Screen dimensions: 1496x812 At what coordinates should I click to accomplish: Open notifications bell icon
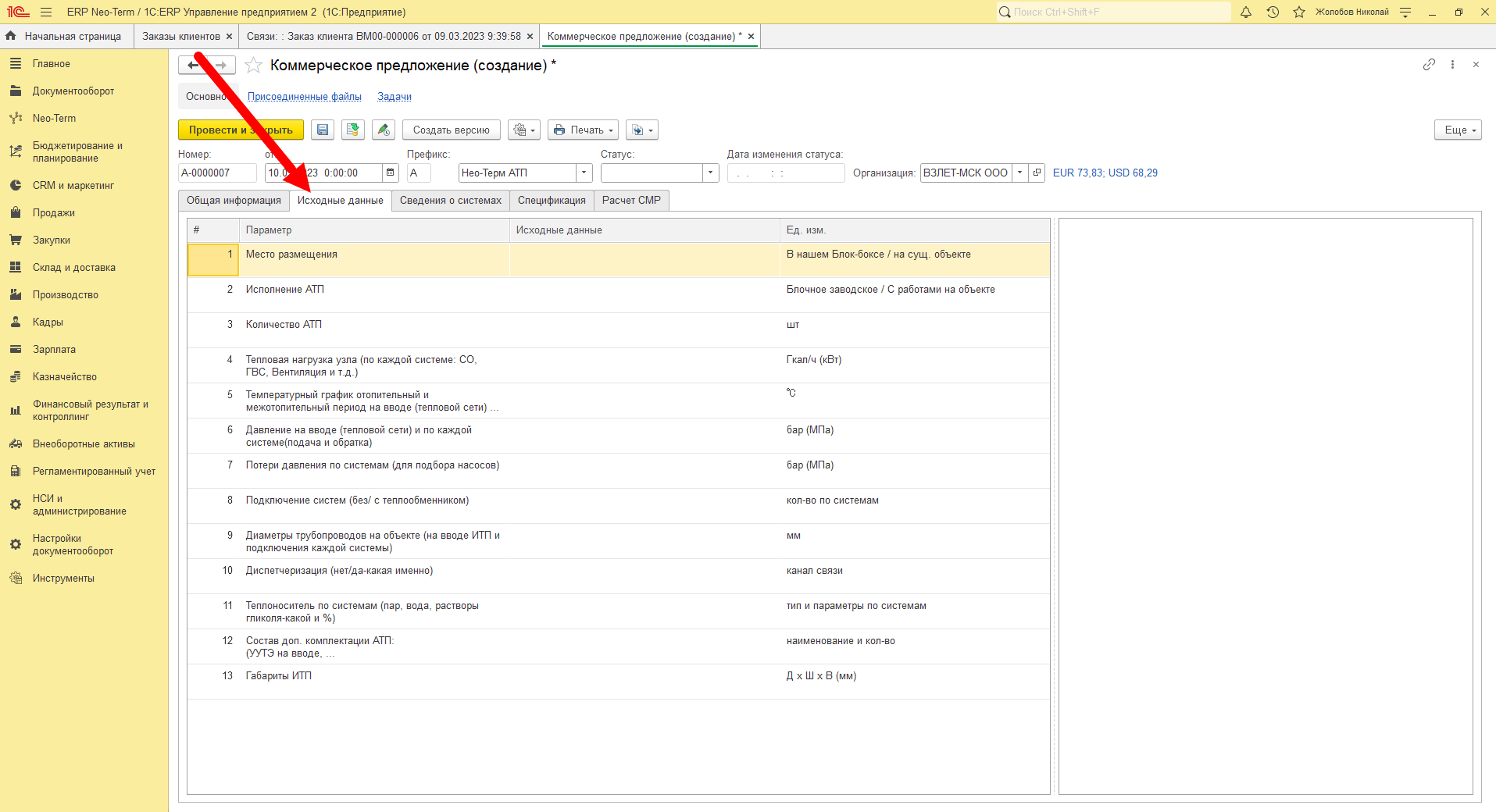pyautogui.click(x=1246, y=12)
